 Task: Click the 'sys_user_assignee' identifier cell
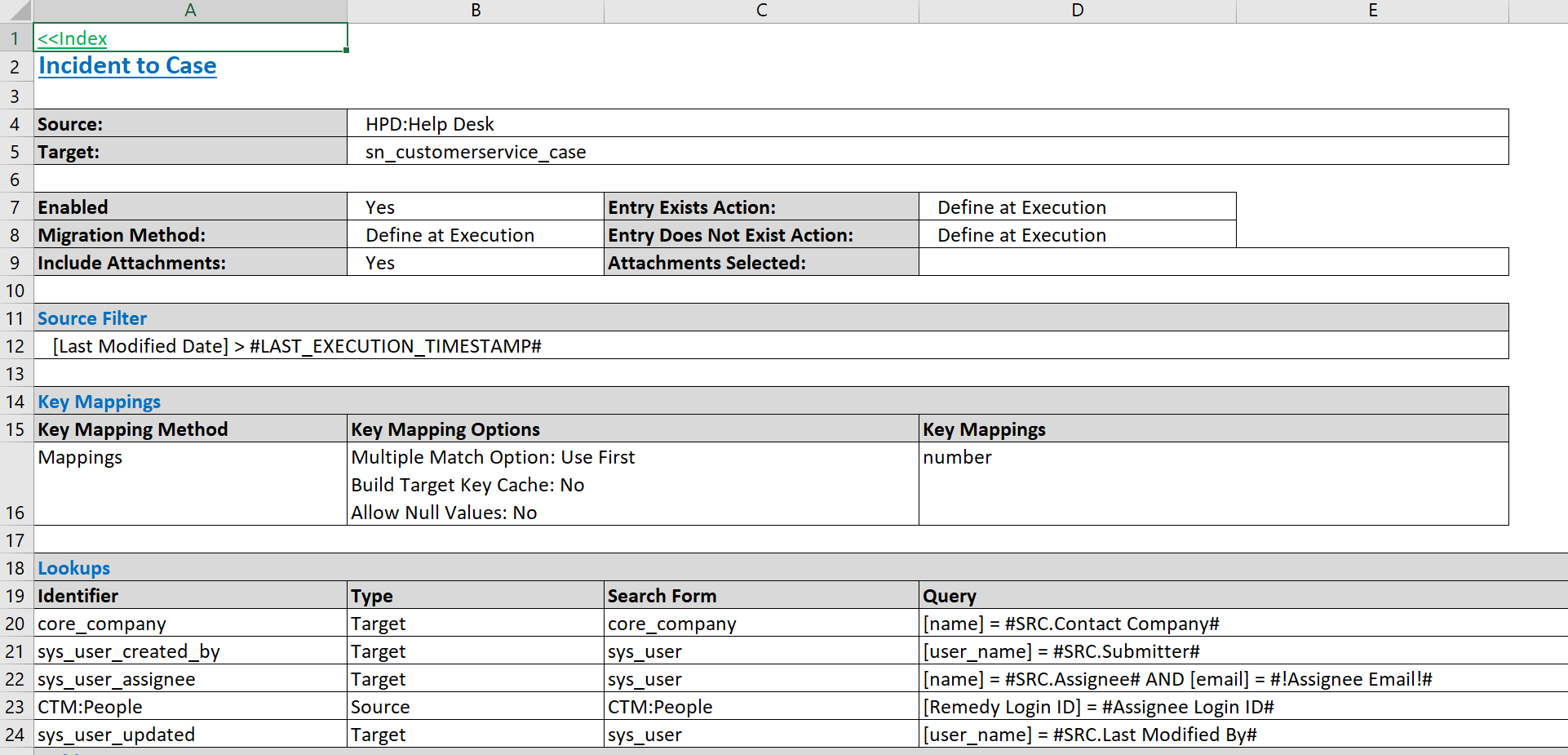point(190,679)
